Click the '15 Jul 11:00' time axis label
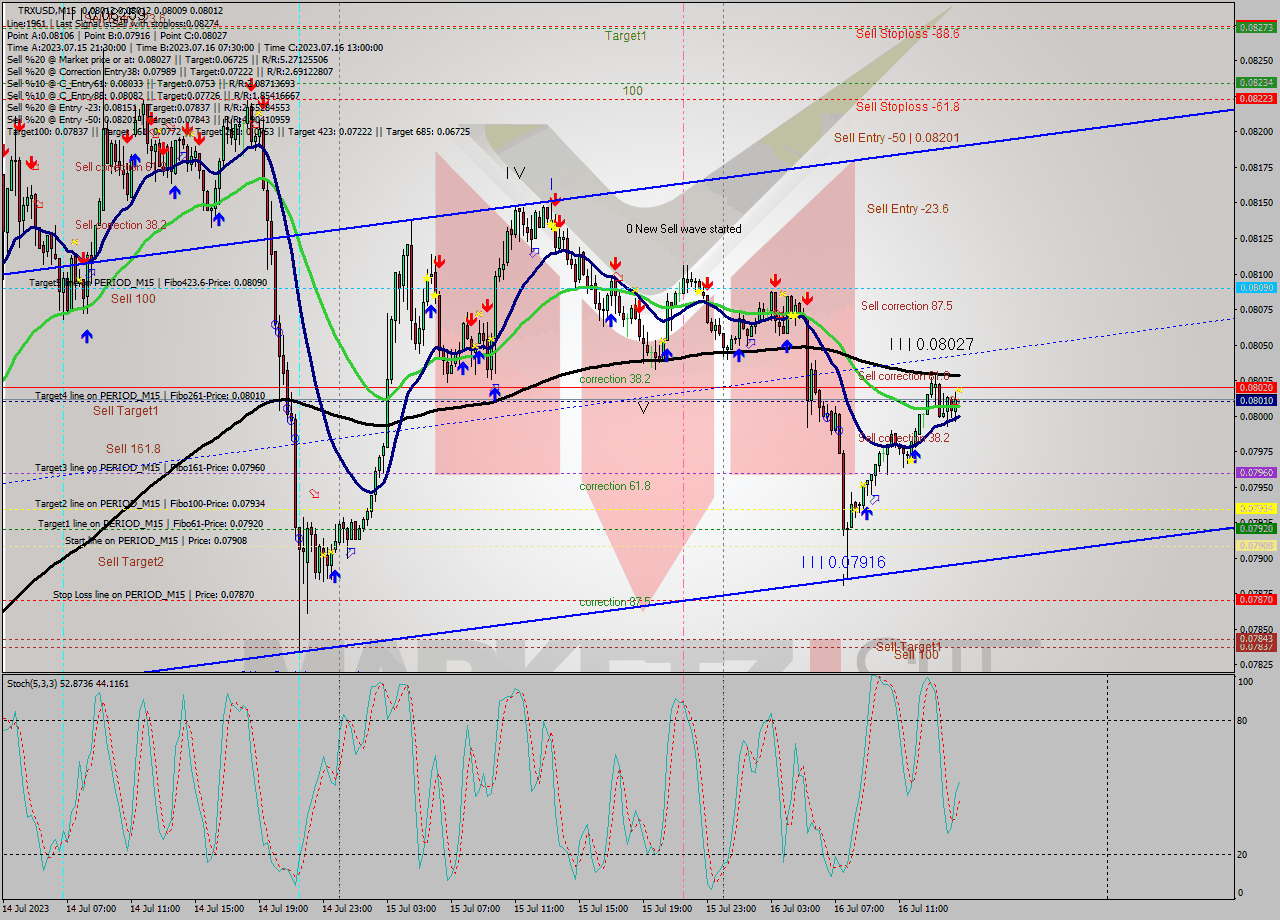Image resolution: width=1280 pixels, height=920 pixels. click(538, 909)
